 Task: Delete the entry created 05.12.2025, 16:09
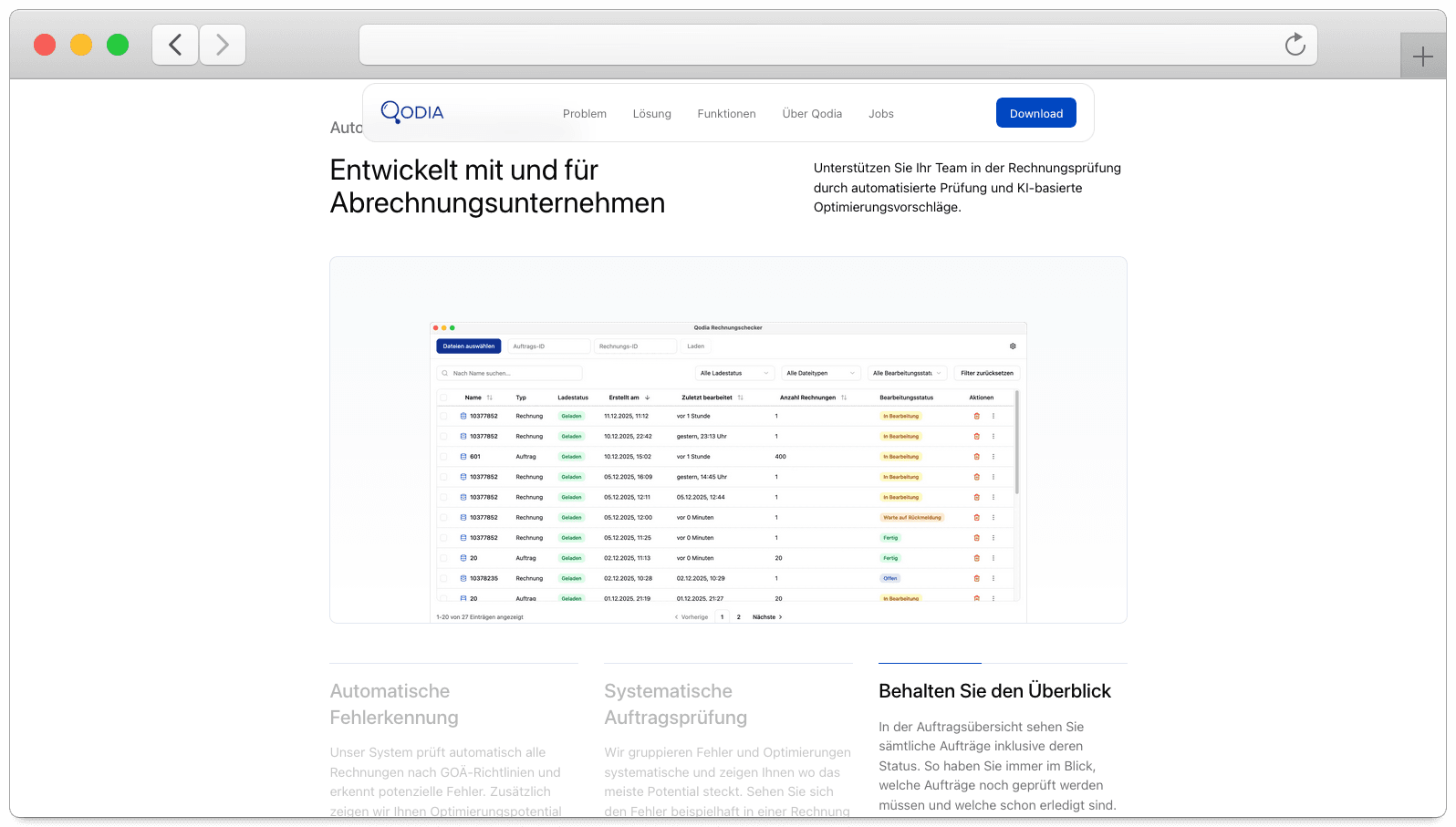coord(976,477)
